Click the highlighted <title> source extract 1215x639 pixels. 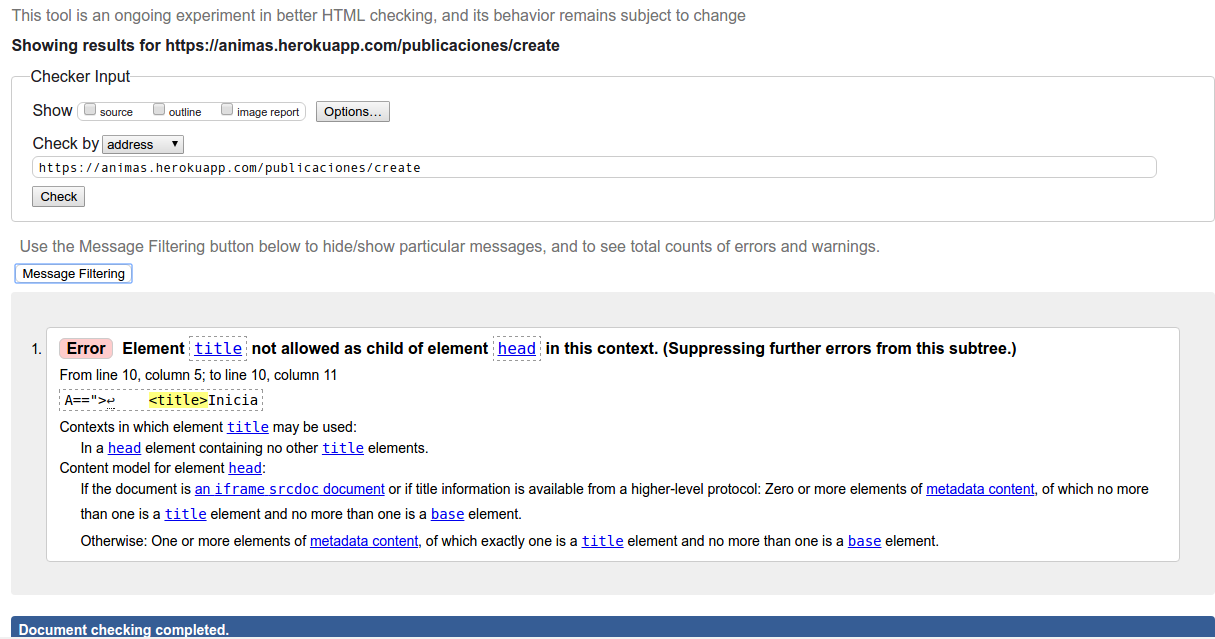point(178,401)
